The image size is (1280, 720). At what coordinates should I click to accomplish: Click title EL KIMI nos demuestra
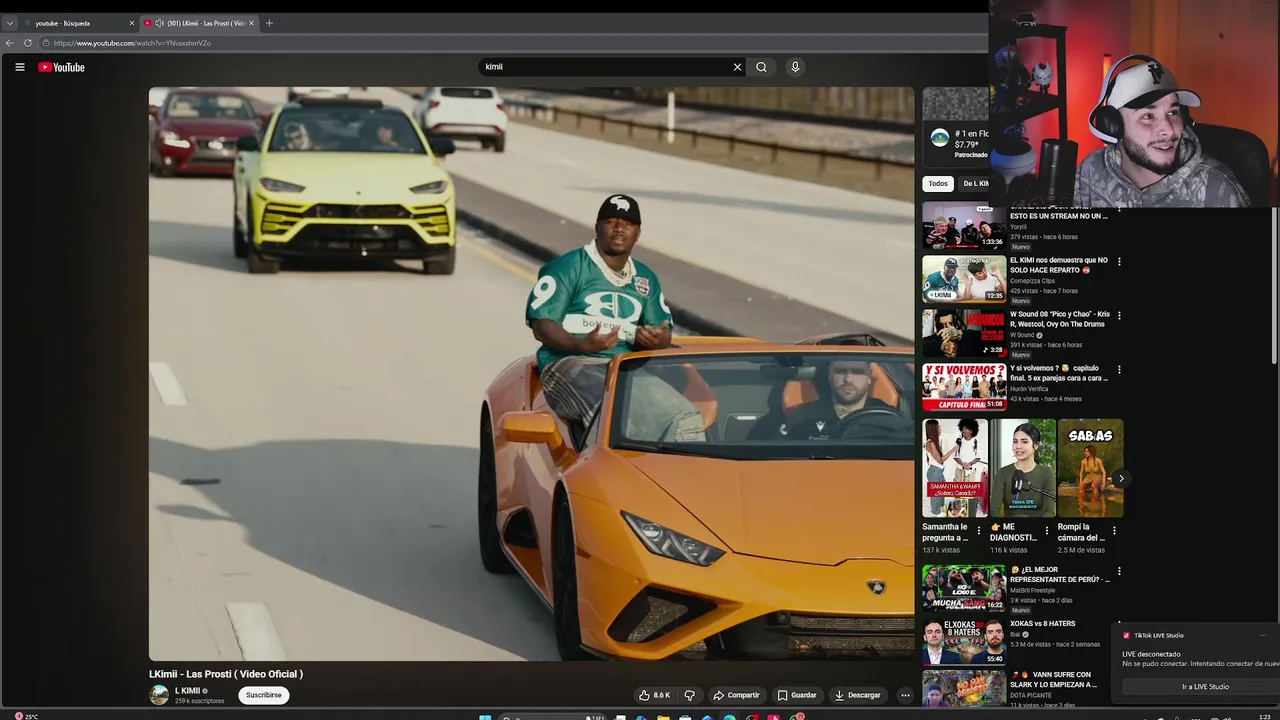coord(1059,265)
